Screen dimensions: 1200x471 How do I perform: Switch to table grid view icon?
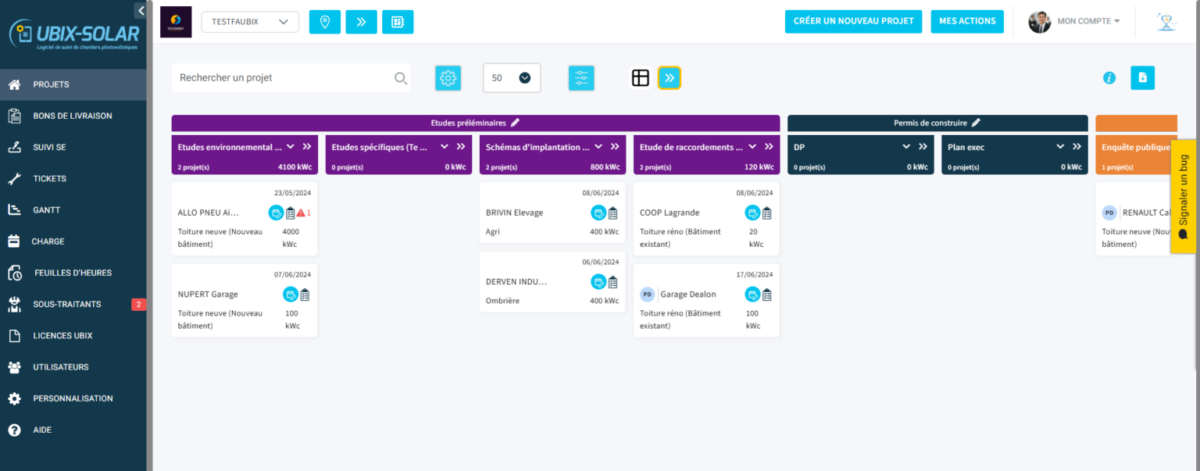click(x=640, y=78)
